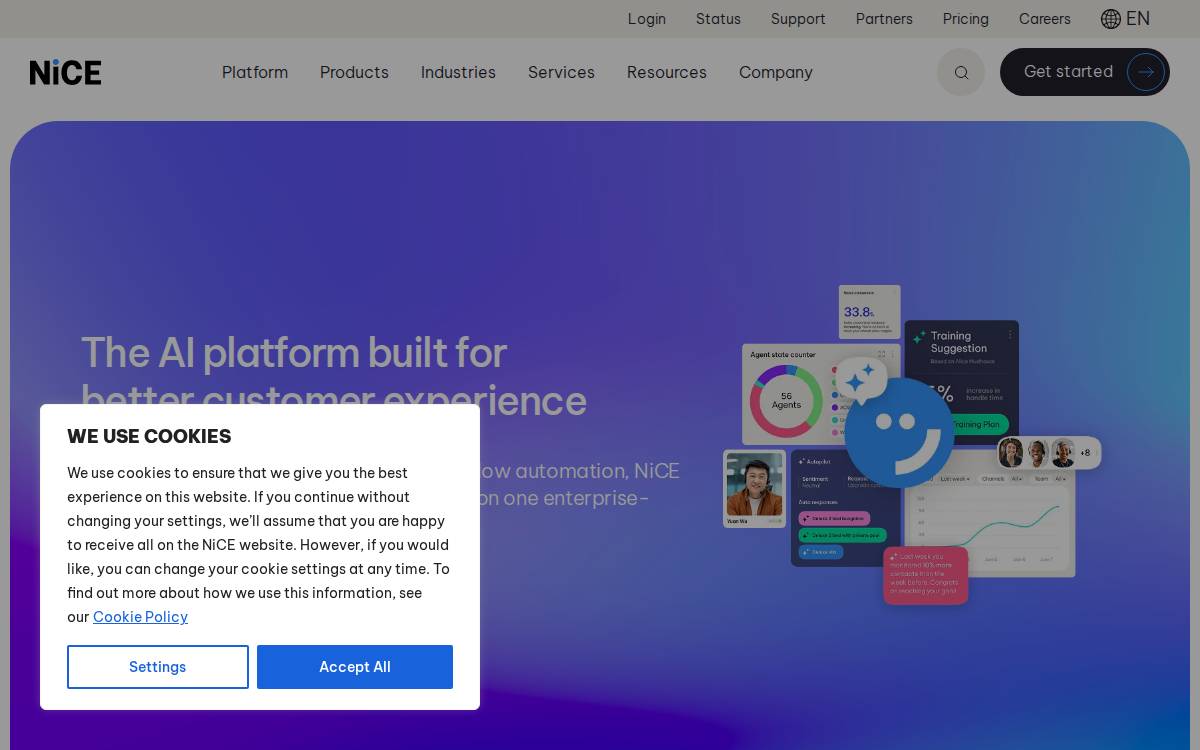Open the Careers link

pyautogui.click(x=1045, y=19)
